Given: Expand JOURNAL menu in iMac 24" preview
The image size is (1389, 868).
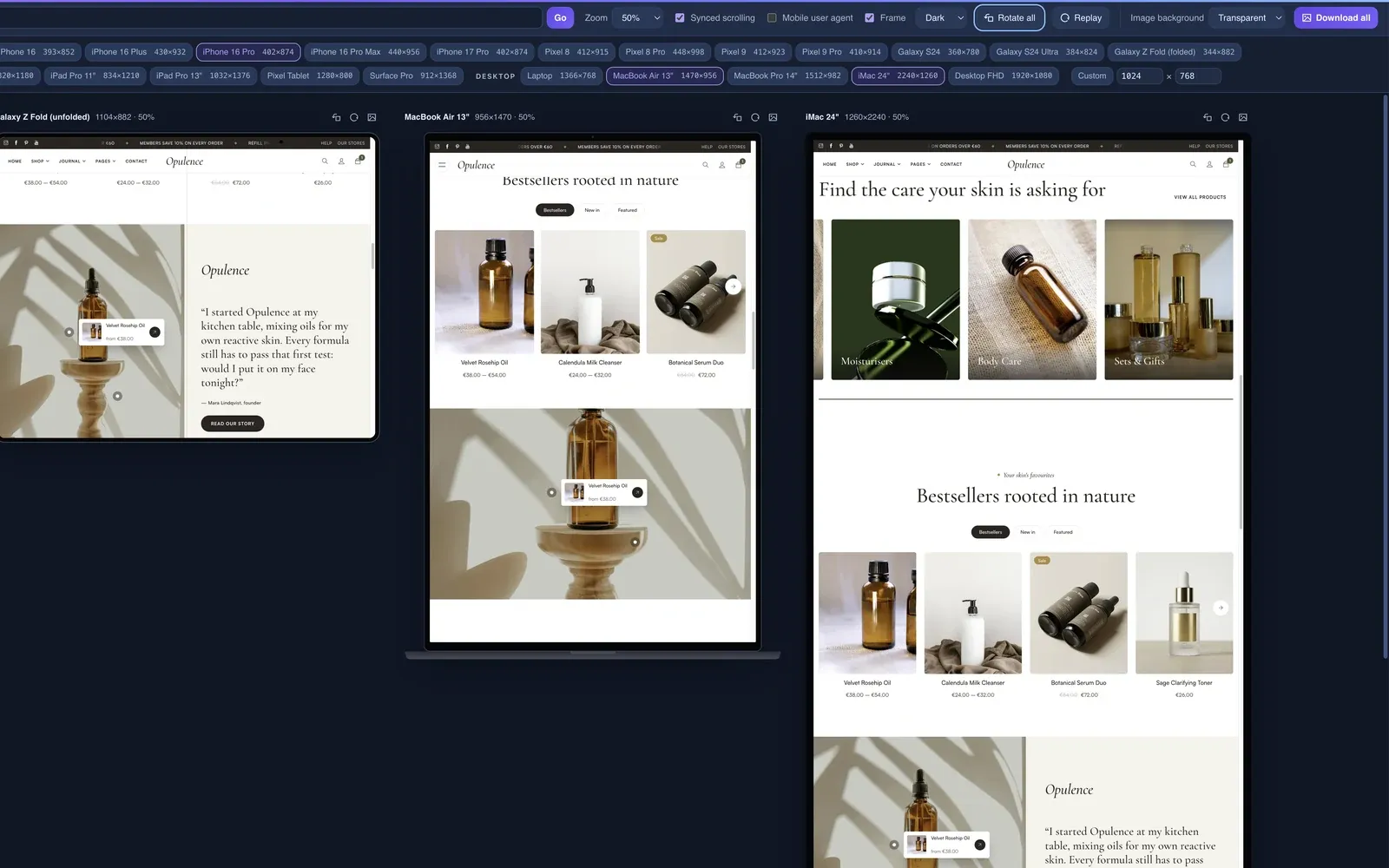Looking at the screenshot, I should (887, 164).
